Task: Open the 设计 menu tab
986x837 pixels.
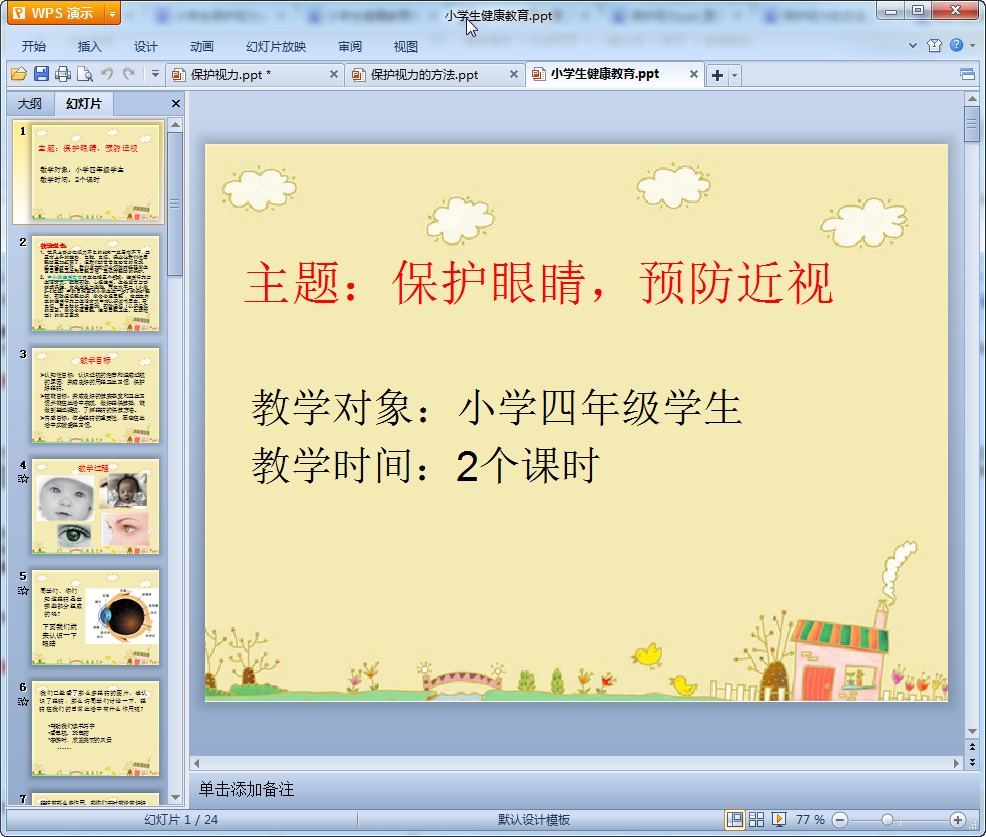Action: click(x=145, y=47)
